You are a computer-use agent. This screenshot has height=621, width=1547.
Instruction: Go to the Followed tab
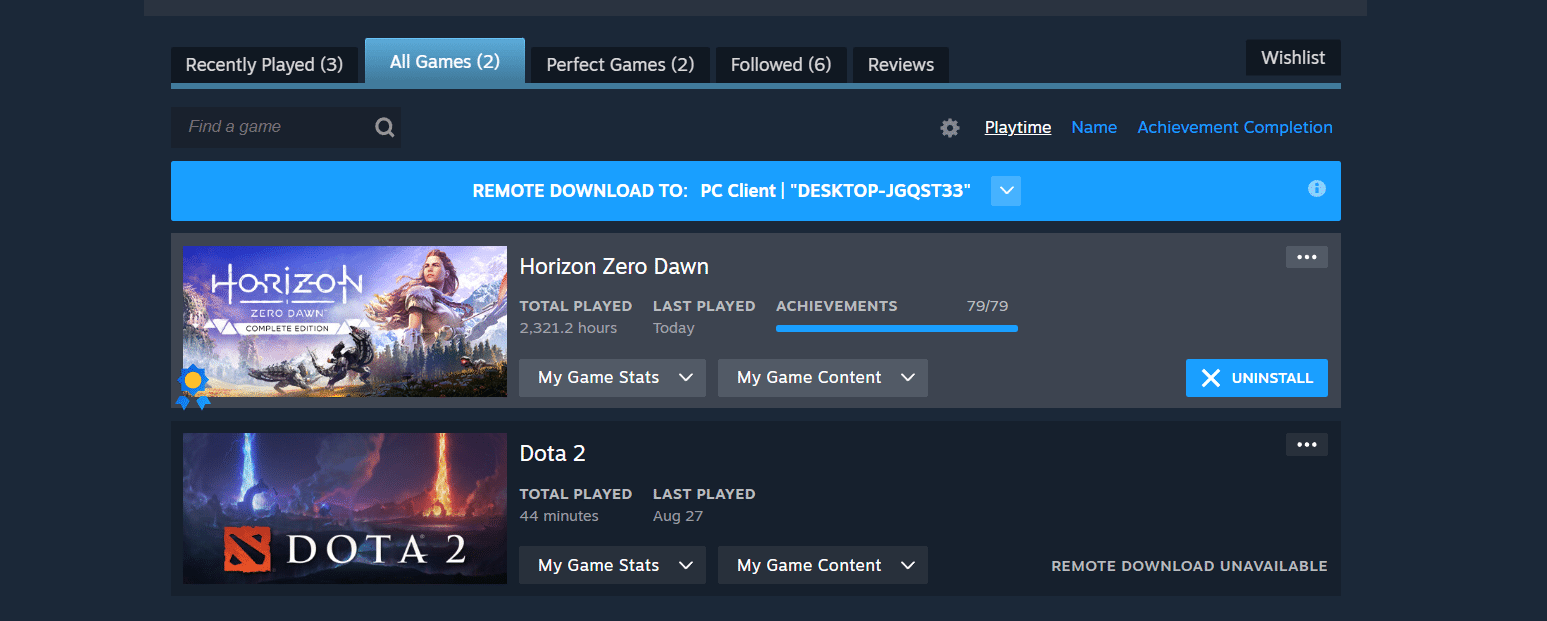(x=781, y=65)
